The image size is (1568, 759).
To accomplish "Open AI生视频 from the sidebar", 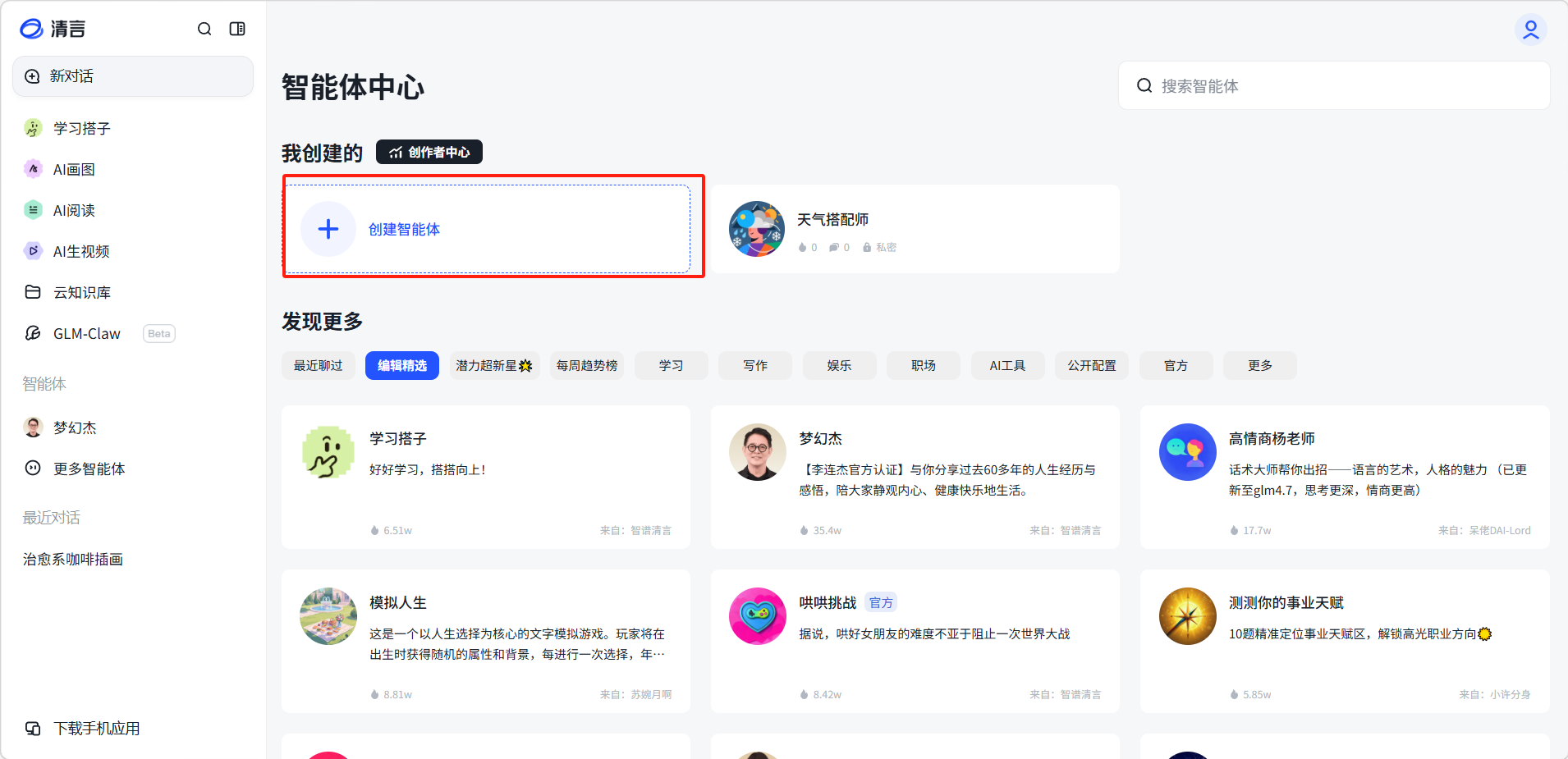I will click(80, 251).
